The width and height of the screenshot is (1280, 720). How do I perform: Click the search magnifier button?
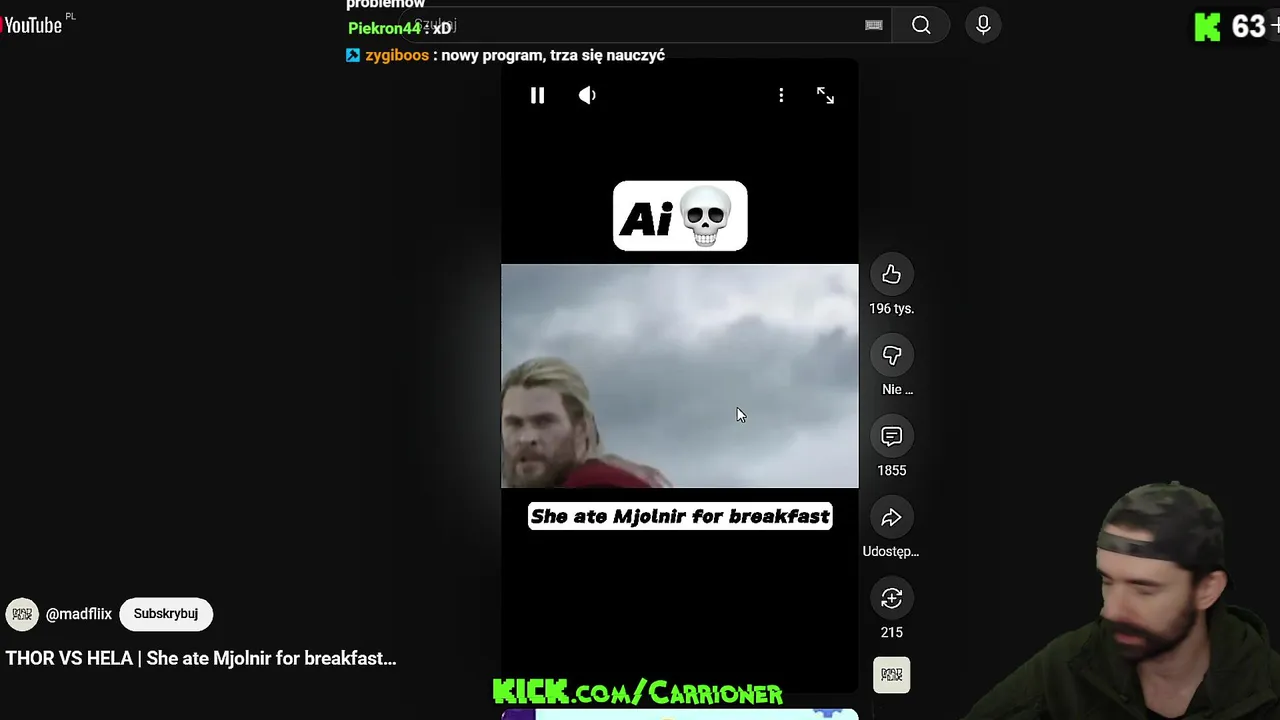(921, 25)
